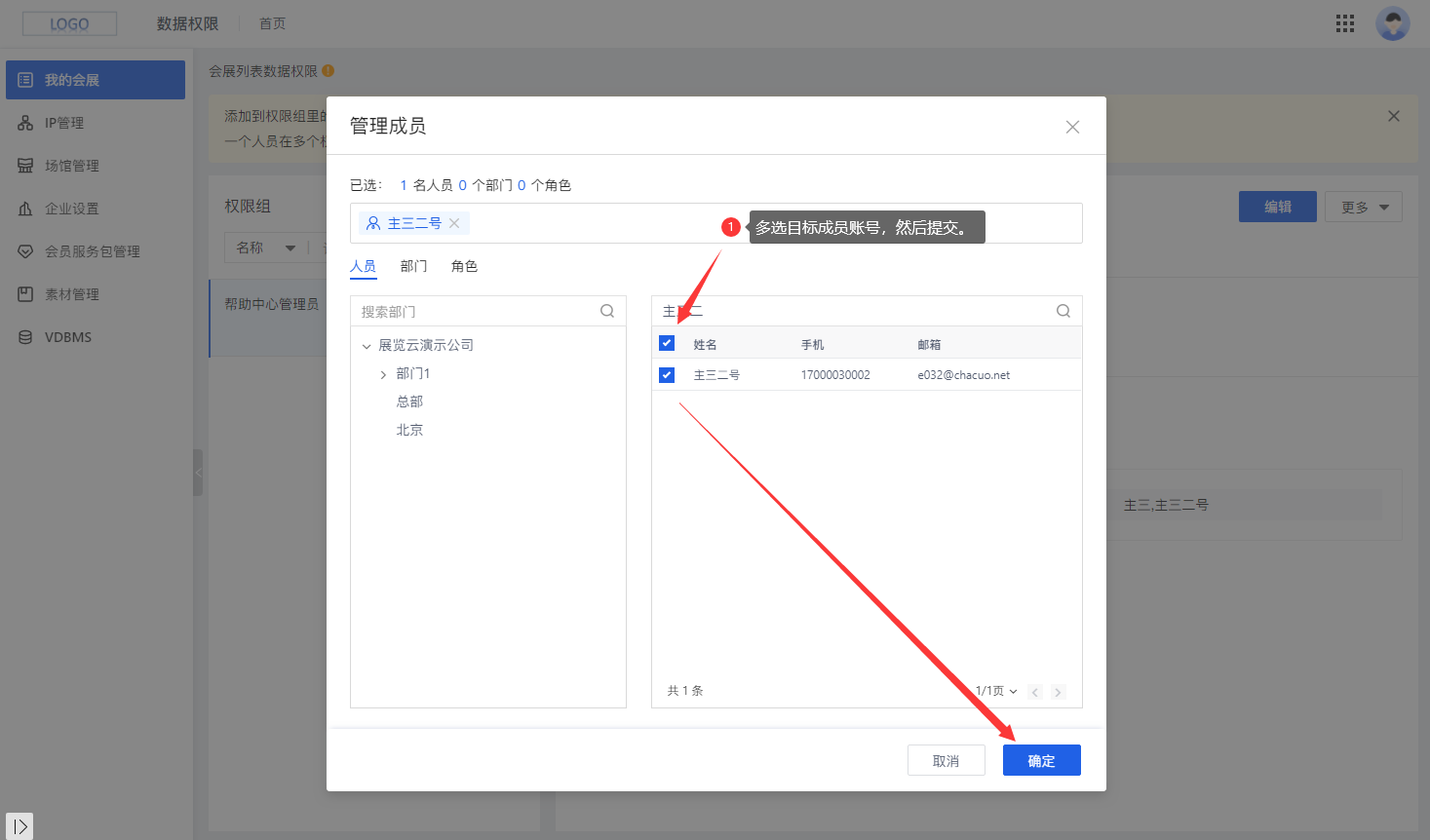Click the 确定 button to confirm
This screenshot has height=840, width=1430.
click(1041, 760)
